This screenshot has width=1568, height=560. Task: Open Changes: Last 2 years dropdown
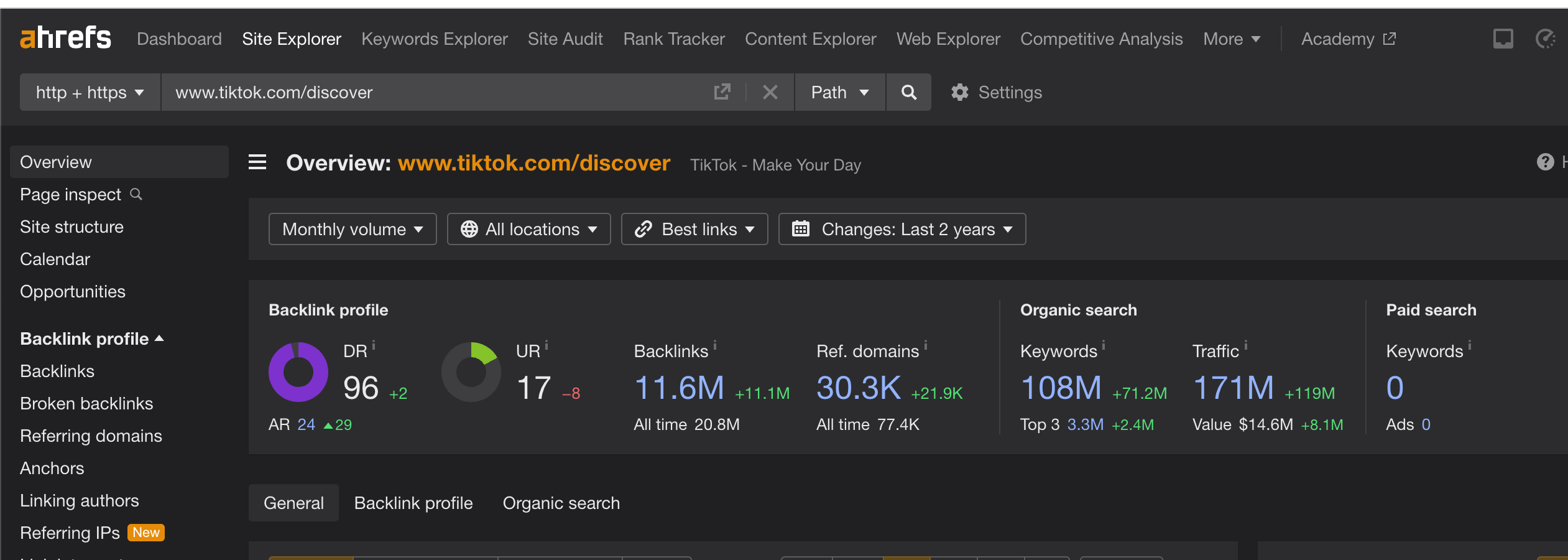[902, 229]
